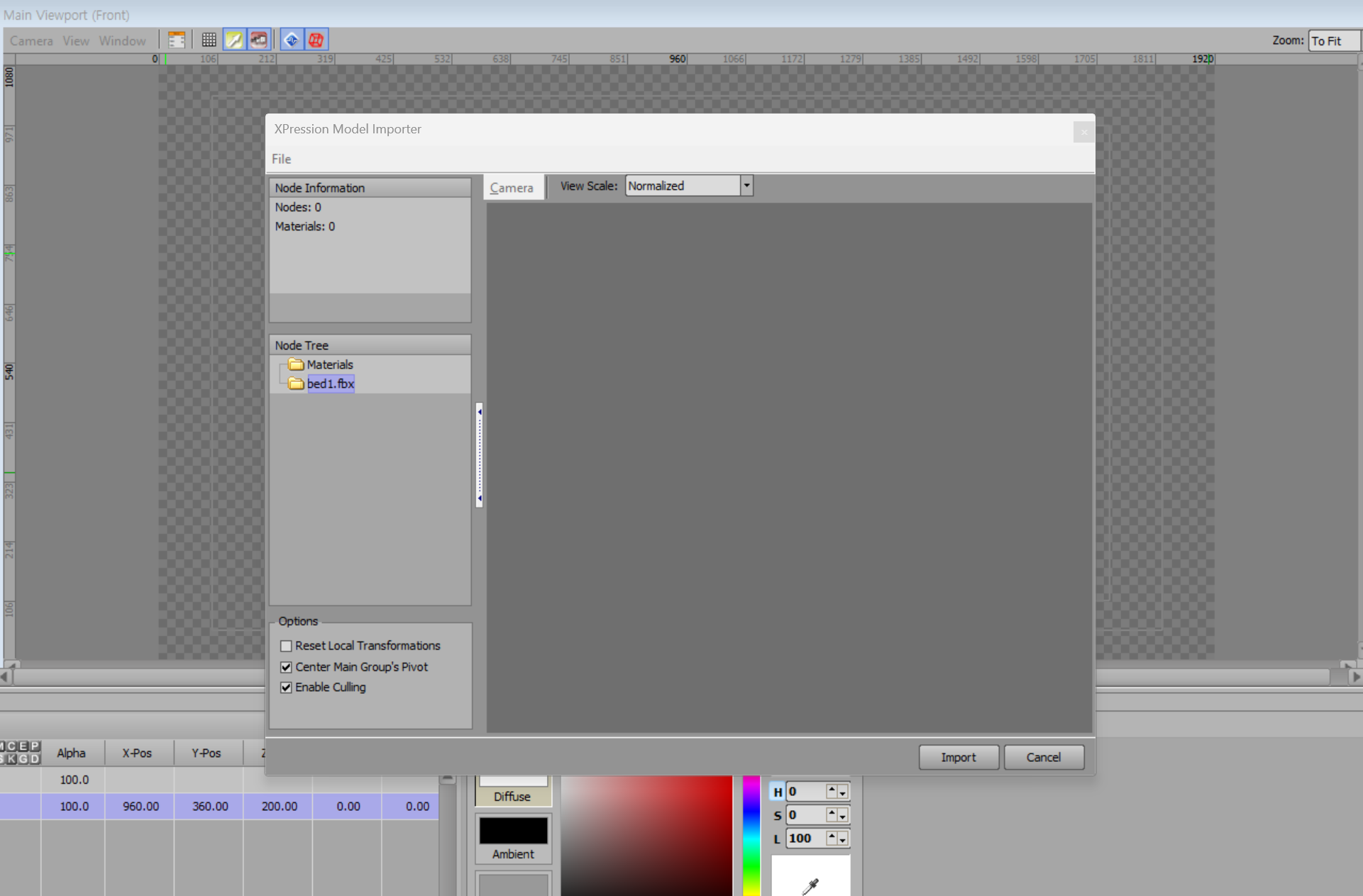Click the Cancel button
This screenshot has width=1363, height=896.
(x=1043, y=757)
